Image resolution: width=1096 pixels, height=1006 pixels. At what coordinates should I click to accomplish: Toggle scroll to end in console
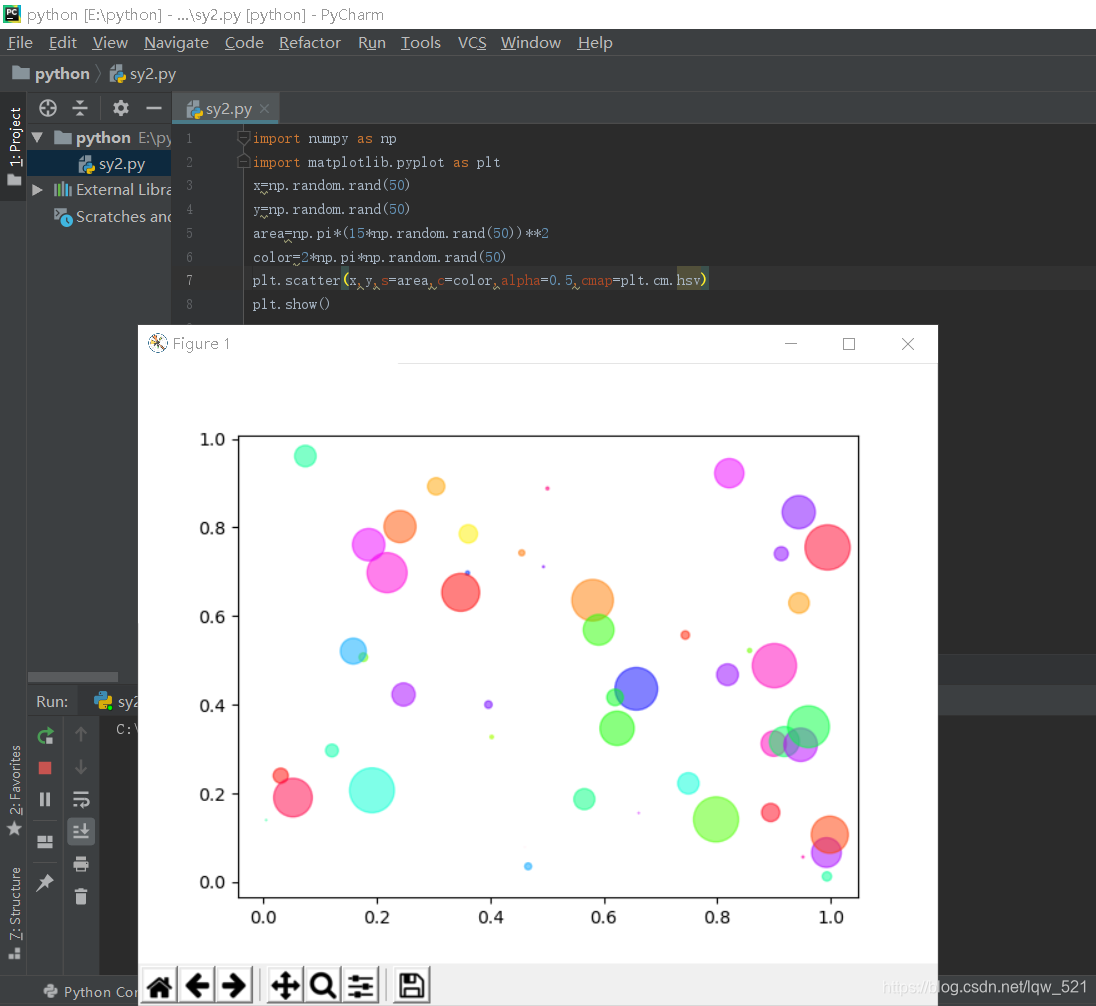(x=81, y=831)
